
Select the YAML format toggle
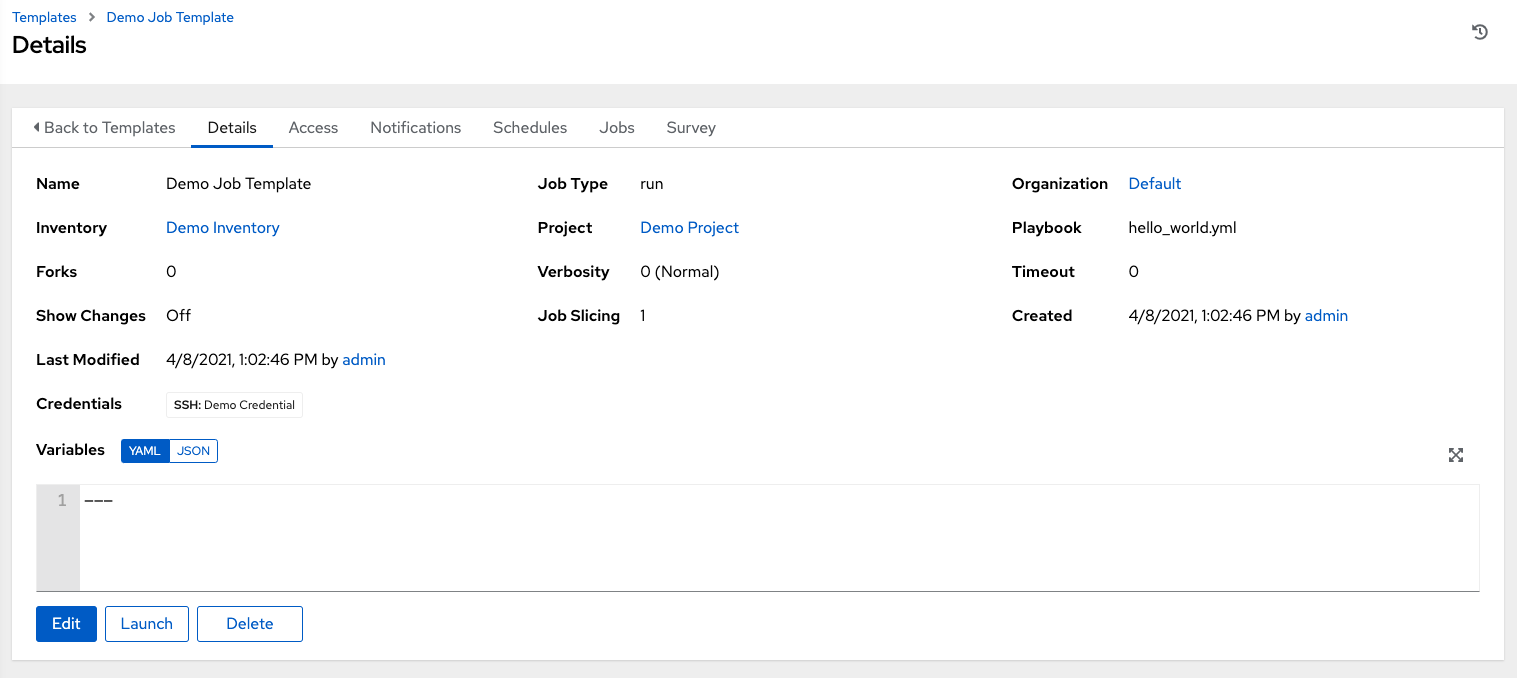[143, 450]
